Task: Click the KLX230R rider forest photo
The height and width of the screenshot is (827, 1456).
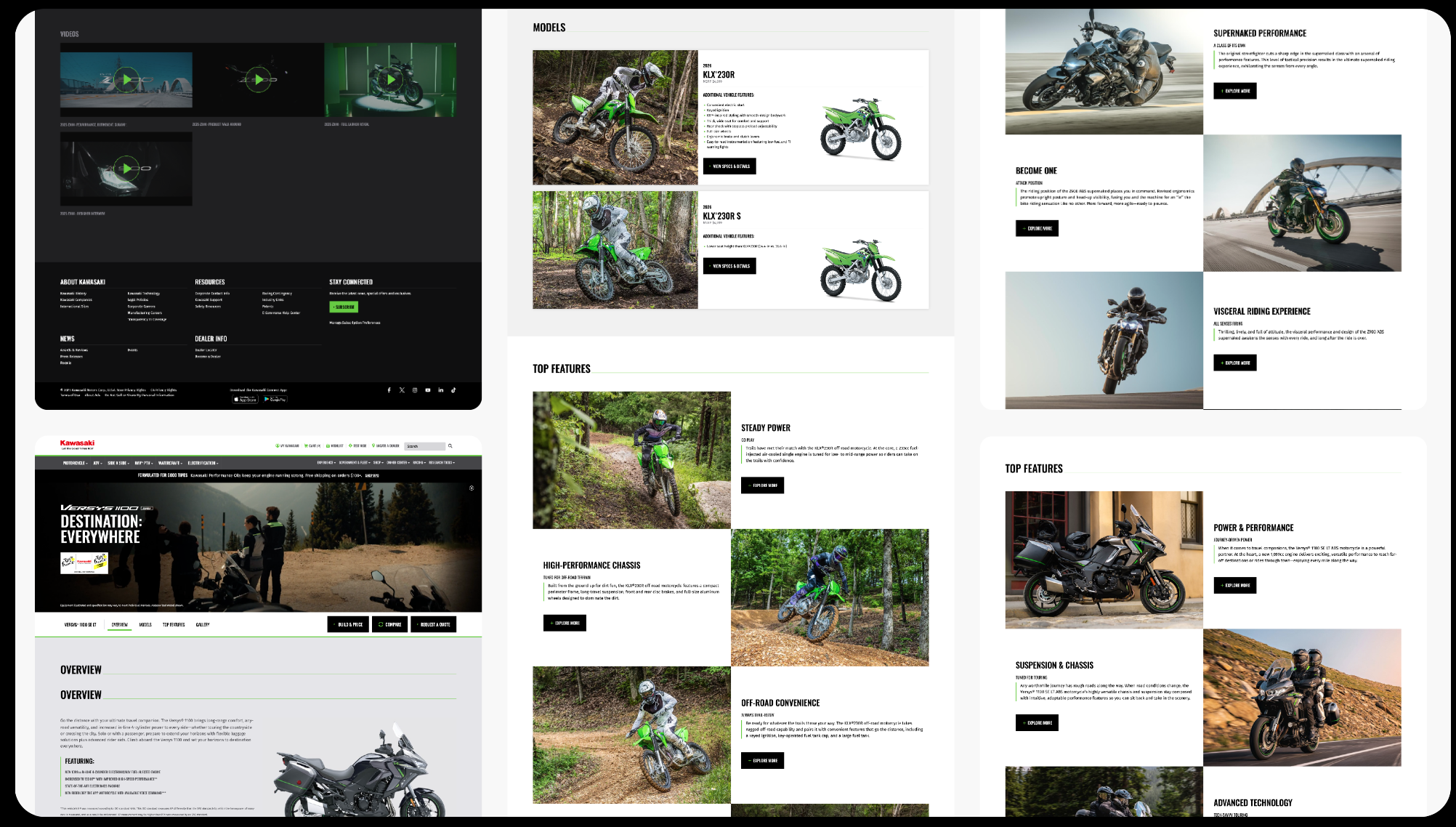Action: coord(615,117)
